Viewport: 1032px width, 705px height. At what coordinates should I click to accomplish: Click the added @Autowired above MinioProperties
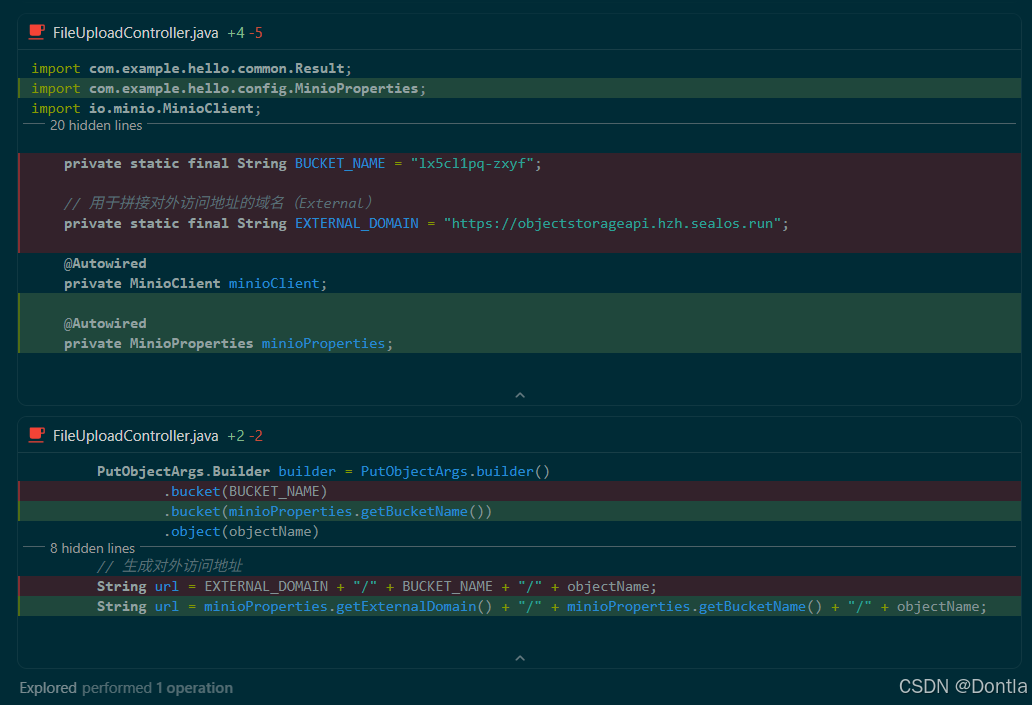coord(105,323)
